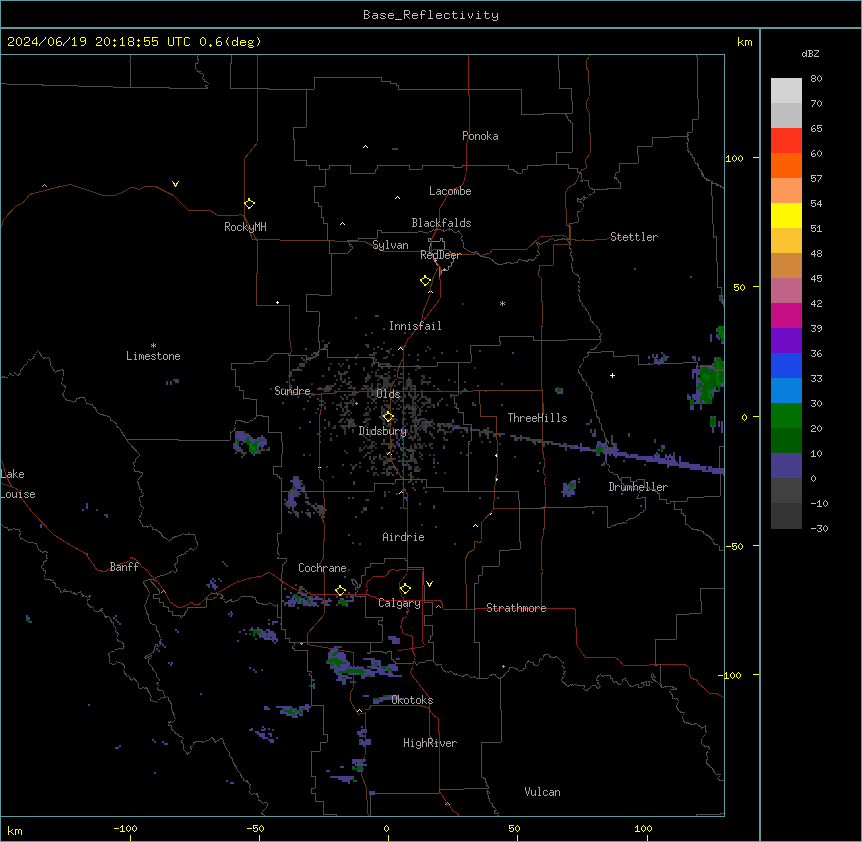Click the green radar echo west of Sundre

click(x=252, y=442)
